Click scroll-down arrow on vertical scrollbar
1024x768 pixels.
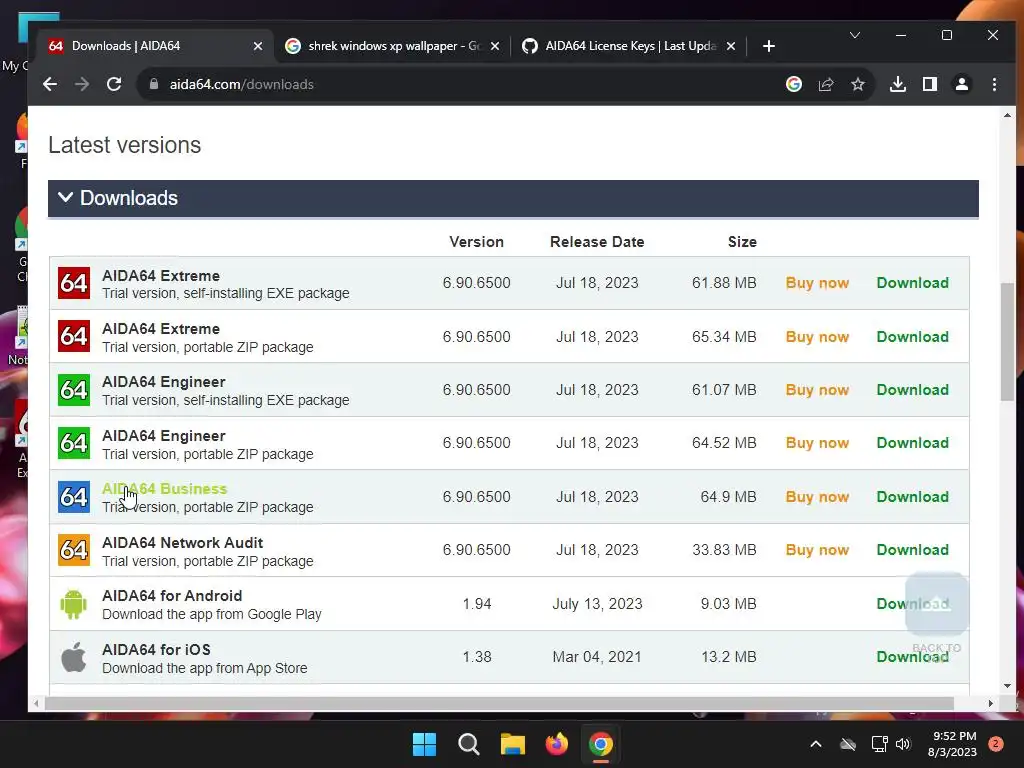(1008, 686)
